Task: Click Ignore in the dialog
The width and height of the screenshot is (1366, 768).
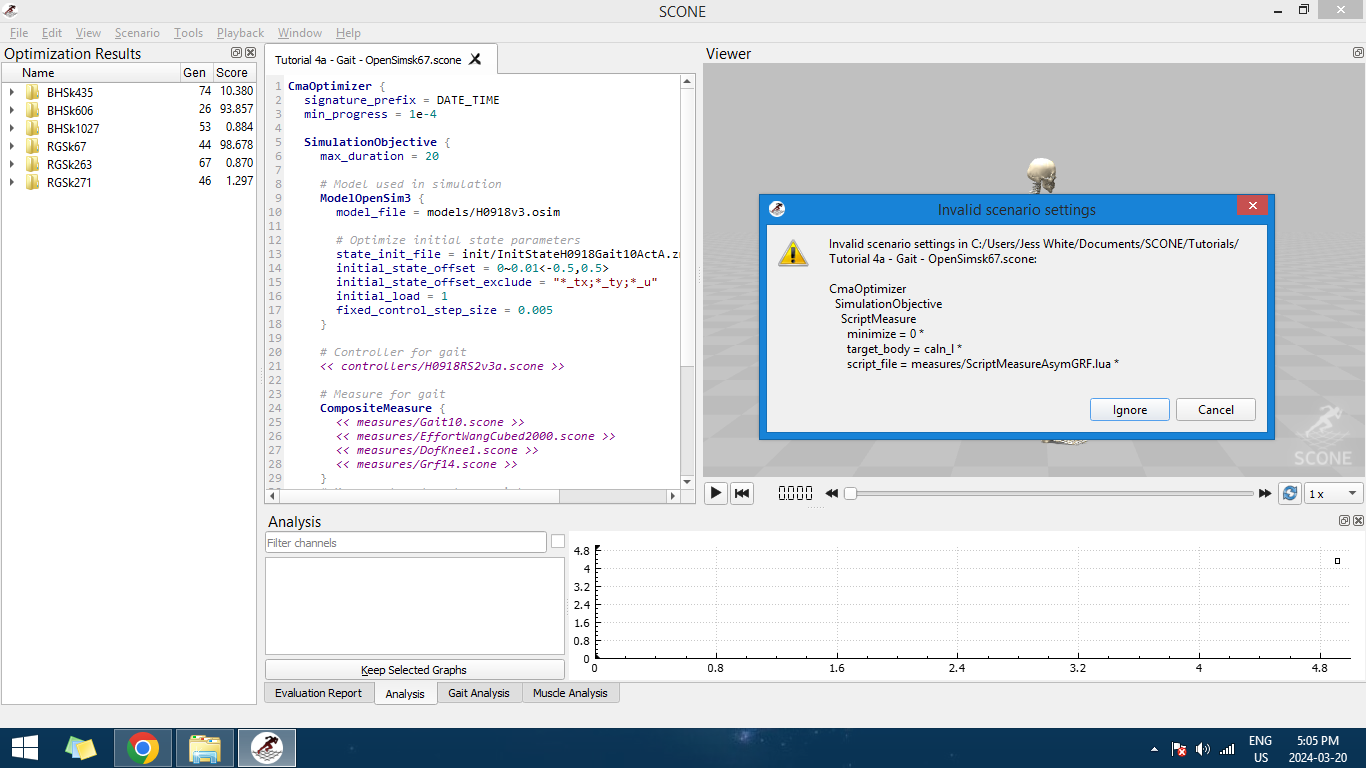Action: click(1130, 409)
